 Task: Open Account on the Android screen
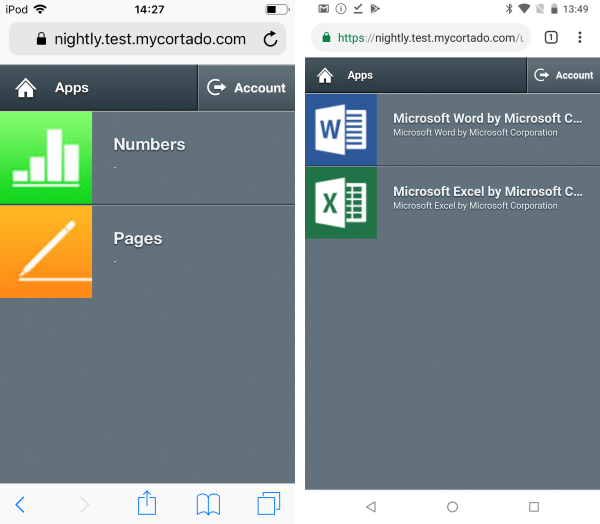click(x=564, y=75)
